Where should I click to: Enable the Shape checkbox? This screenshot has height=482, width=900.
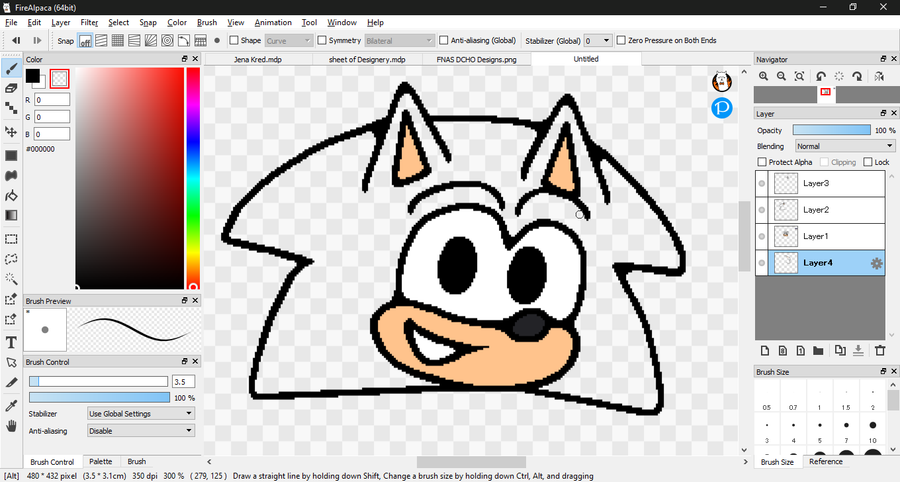pyautogui.click(x=234, y=40)
